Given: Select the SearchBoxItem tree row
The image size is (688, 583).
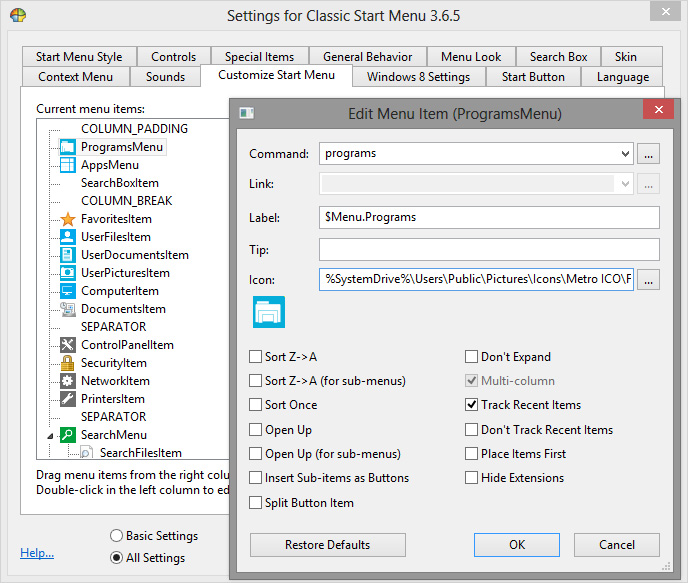Looking at the screenshot, I should click(x=120, y=183).
